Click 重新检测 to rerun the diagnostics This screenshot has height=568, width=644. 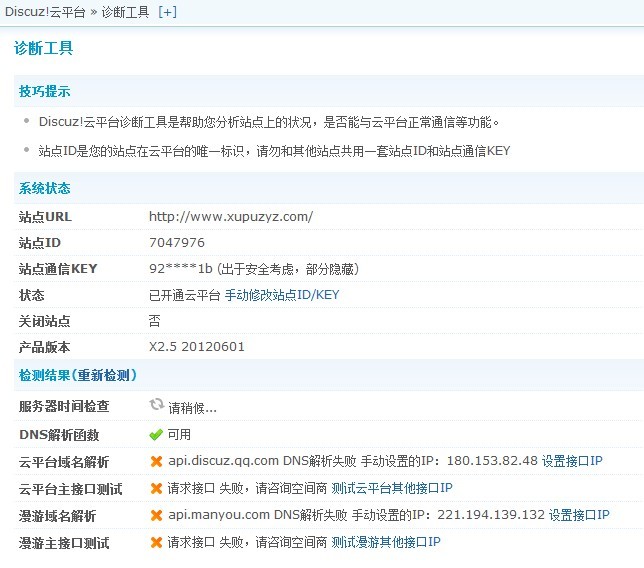click(x=103, y=375)
